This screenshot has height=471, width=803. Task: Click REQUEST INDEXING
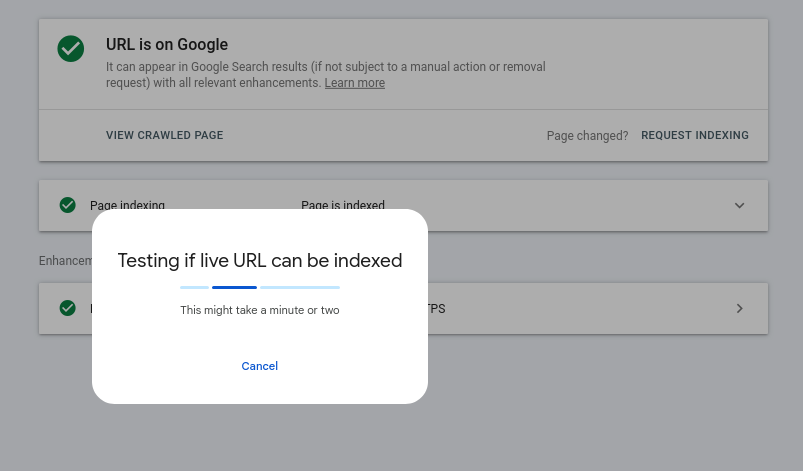click(x=695, y=135)
